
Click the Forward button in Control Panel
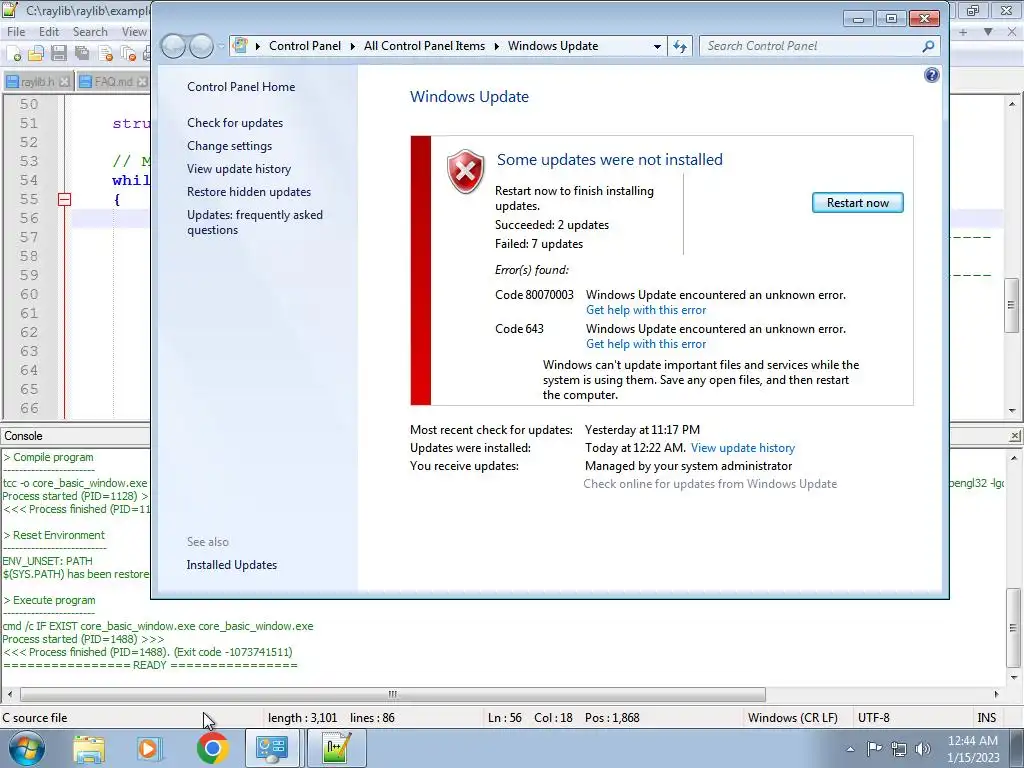click(x=200, y=46)
